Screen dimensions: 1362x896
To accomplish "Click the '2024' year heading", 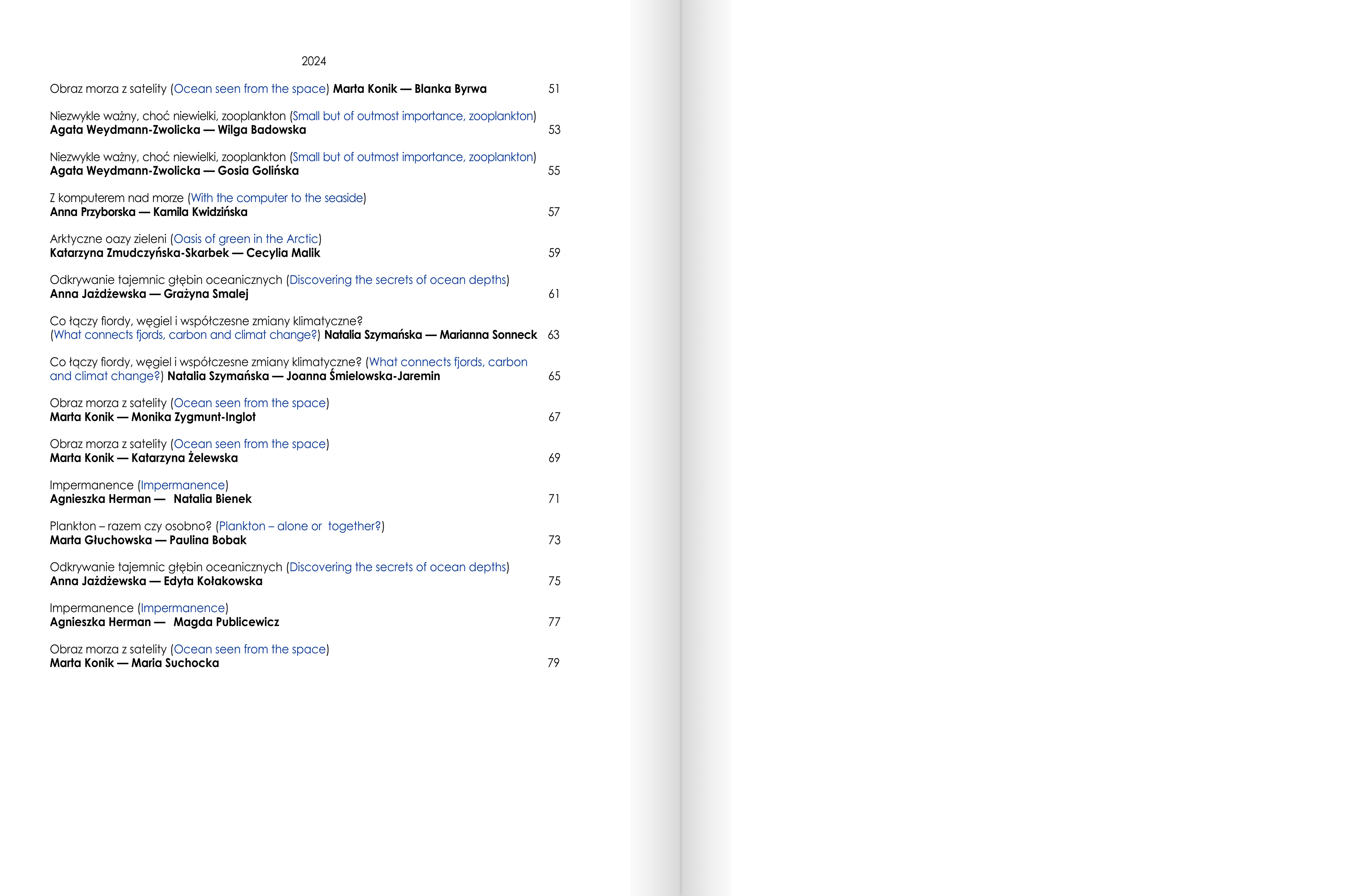I will pos(314,61).
